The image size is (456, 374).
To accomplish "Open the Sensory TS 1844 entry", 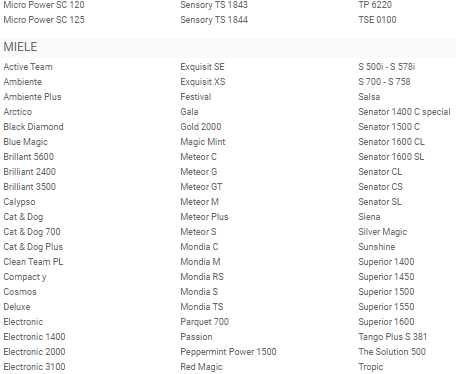I will pos(214,20).
